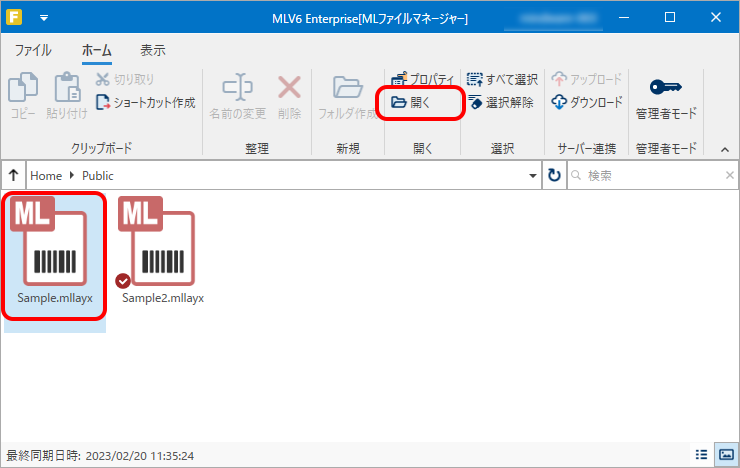Refresh the current folder view
The height and width of the screenshot is (468, 740).
[554, 176]
